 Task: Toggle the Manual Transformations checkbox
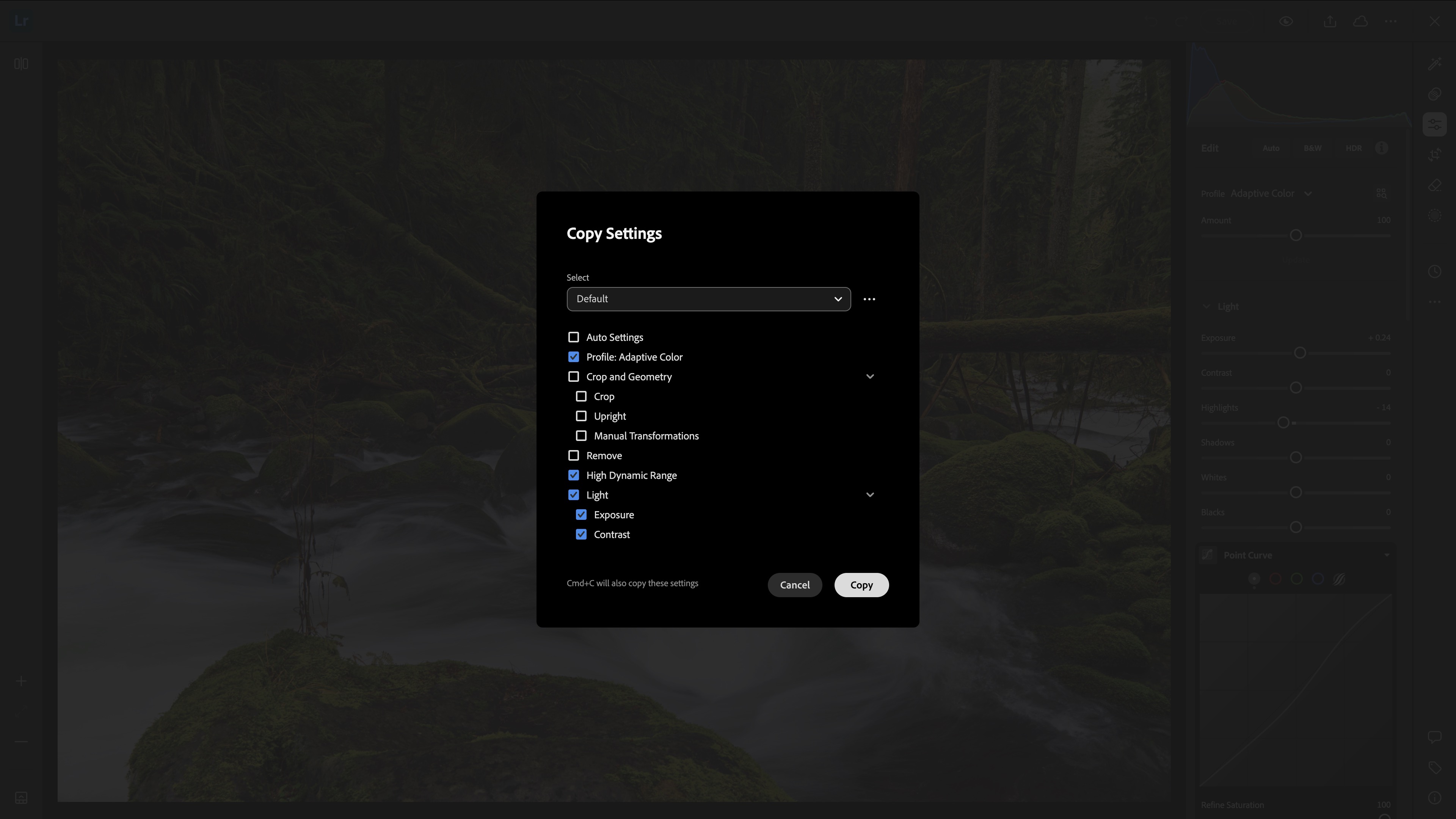[581, 436]
